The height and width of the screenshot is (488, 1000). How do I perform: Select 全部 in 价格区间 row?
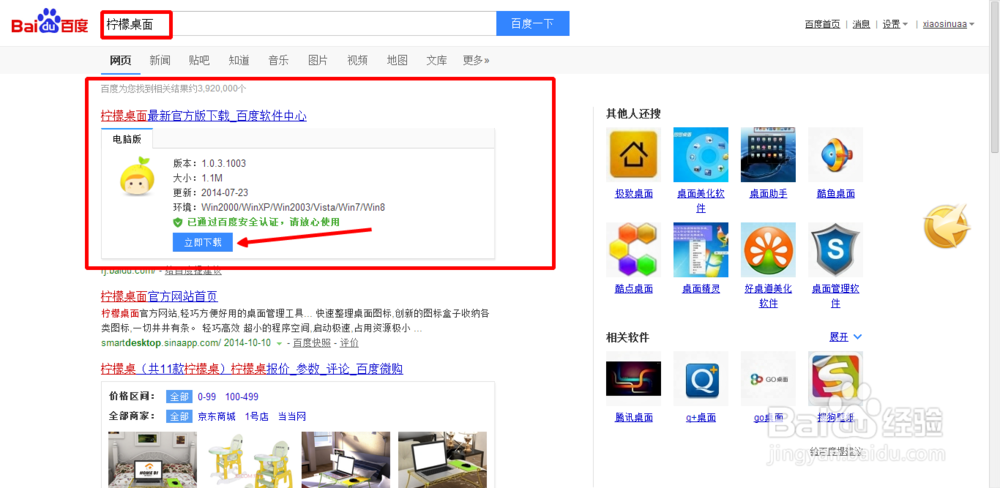[x=179, y=397]
